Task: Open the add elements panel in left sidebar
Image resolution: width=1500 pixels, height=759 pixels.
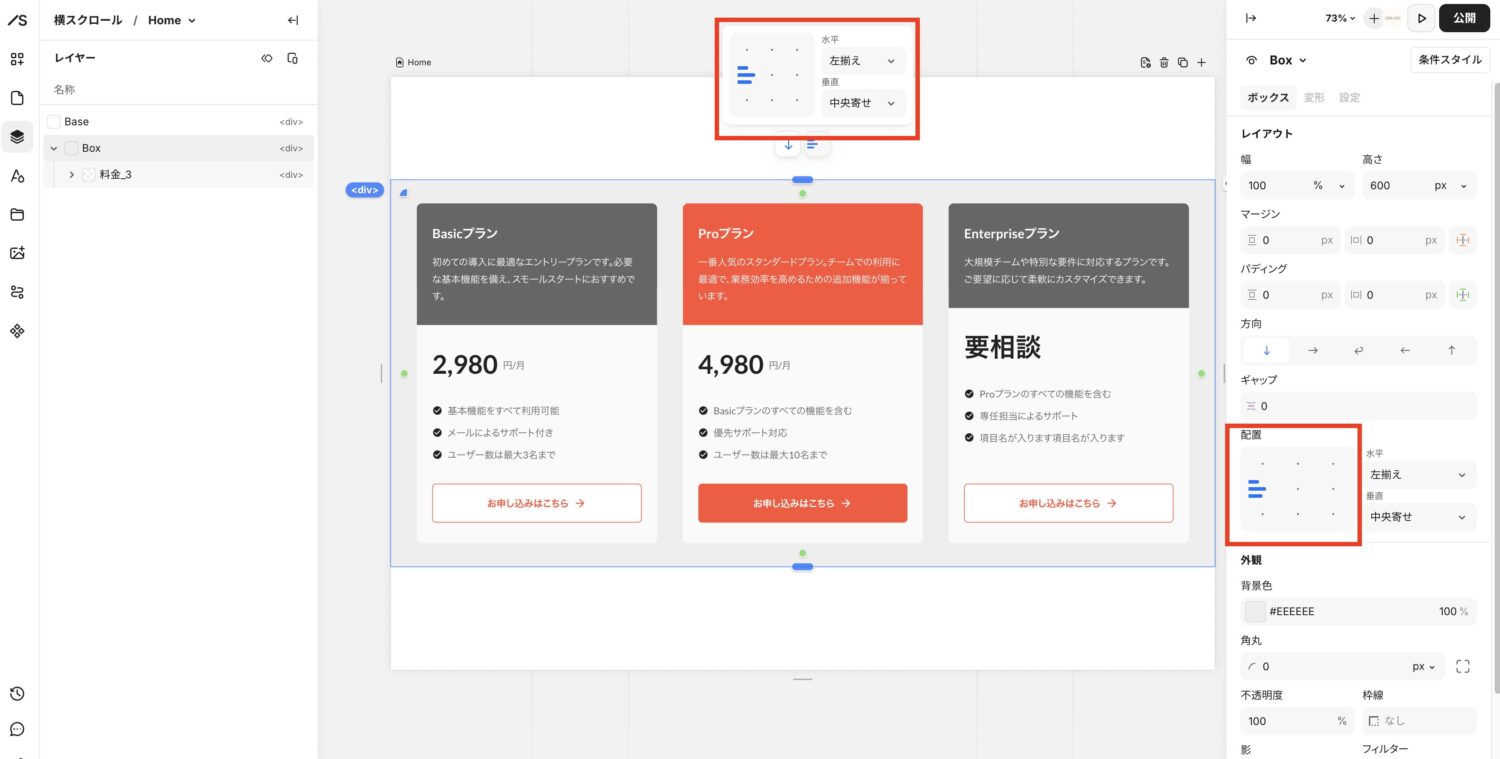Action: (x=17, y=59)
